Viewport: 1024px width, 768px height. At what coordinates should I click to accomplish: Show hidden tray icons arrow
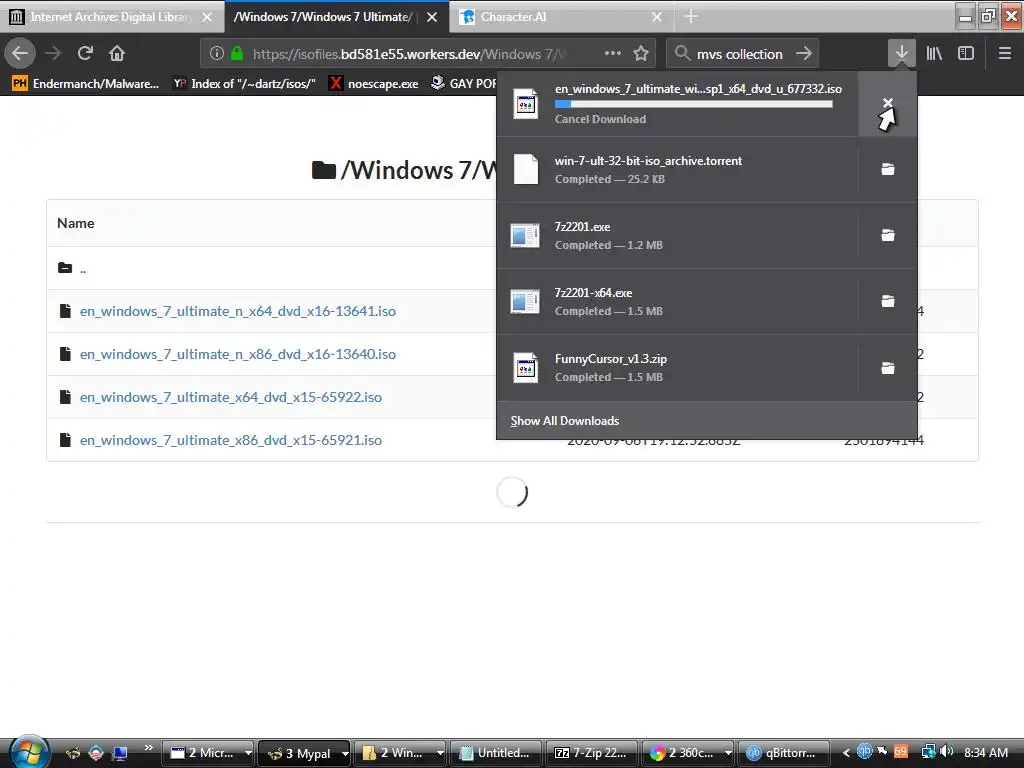846,753
